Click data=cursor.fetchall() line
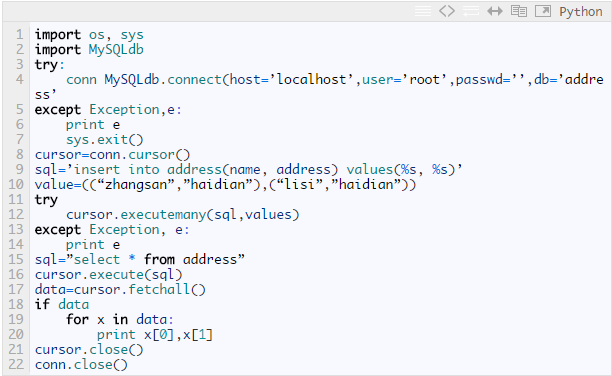This screenshot has height=376, width=612. click(x=120, y=290)
